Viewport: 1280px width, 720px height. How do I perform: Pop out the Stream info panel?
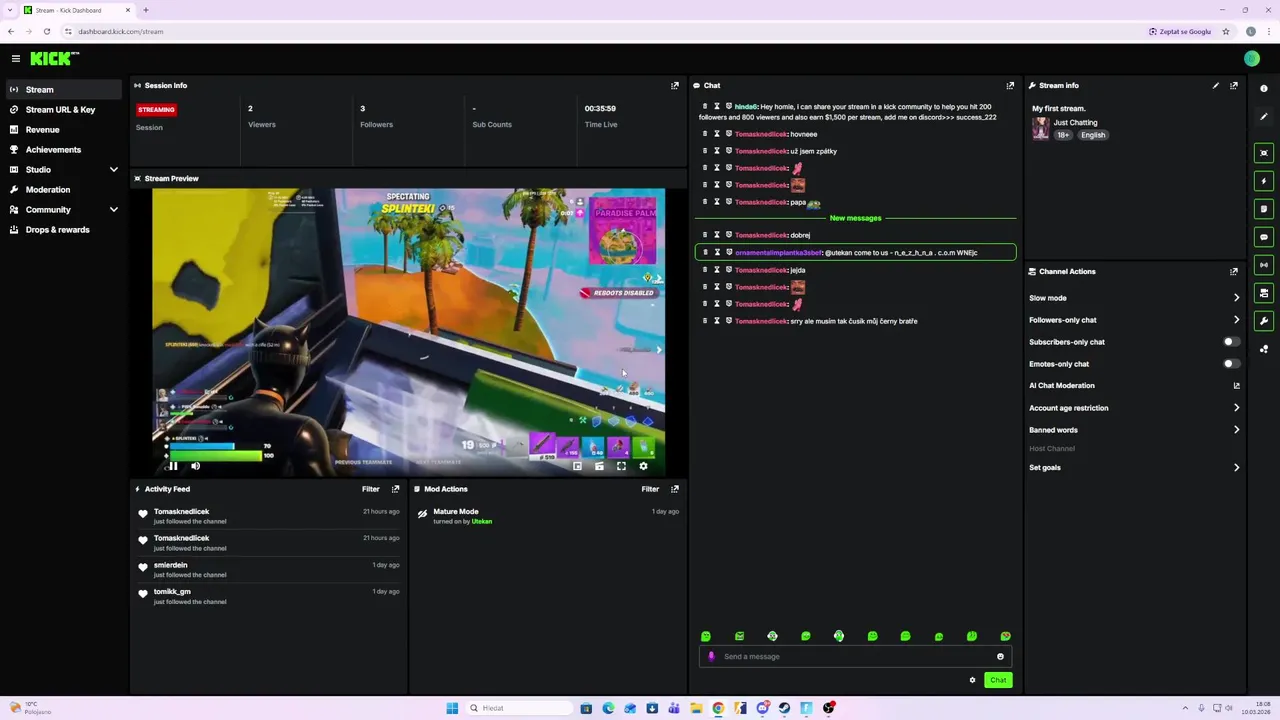coord(1234,86)
